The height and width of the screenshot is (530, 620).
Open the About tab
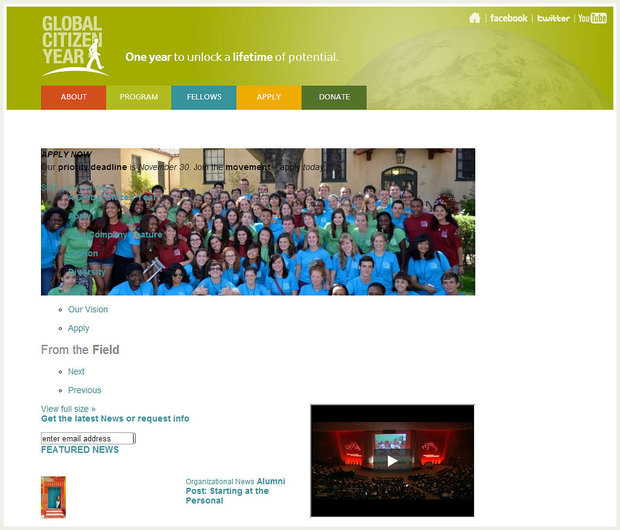(73, 97)
